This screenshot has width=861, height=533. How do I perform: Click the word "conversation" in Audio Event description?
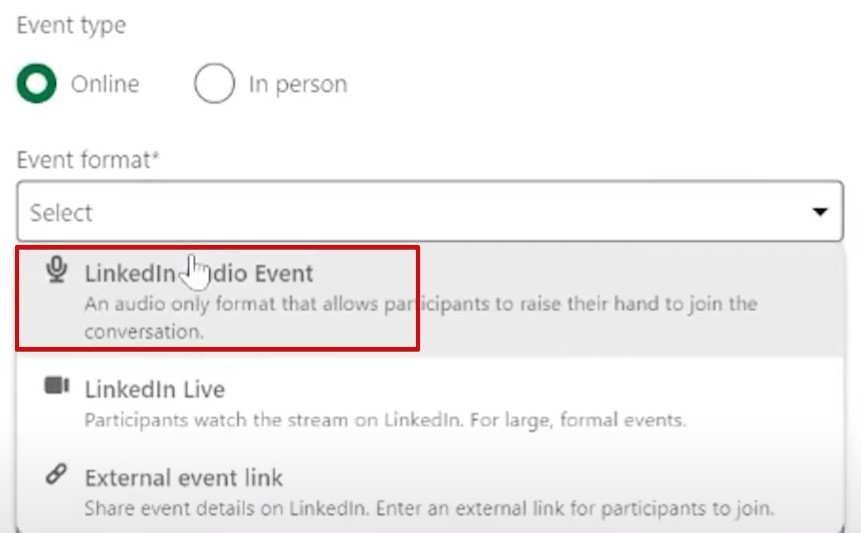pyautogui.click(x=142, y=331)
